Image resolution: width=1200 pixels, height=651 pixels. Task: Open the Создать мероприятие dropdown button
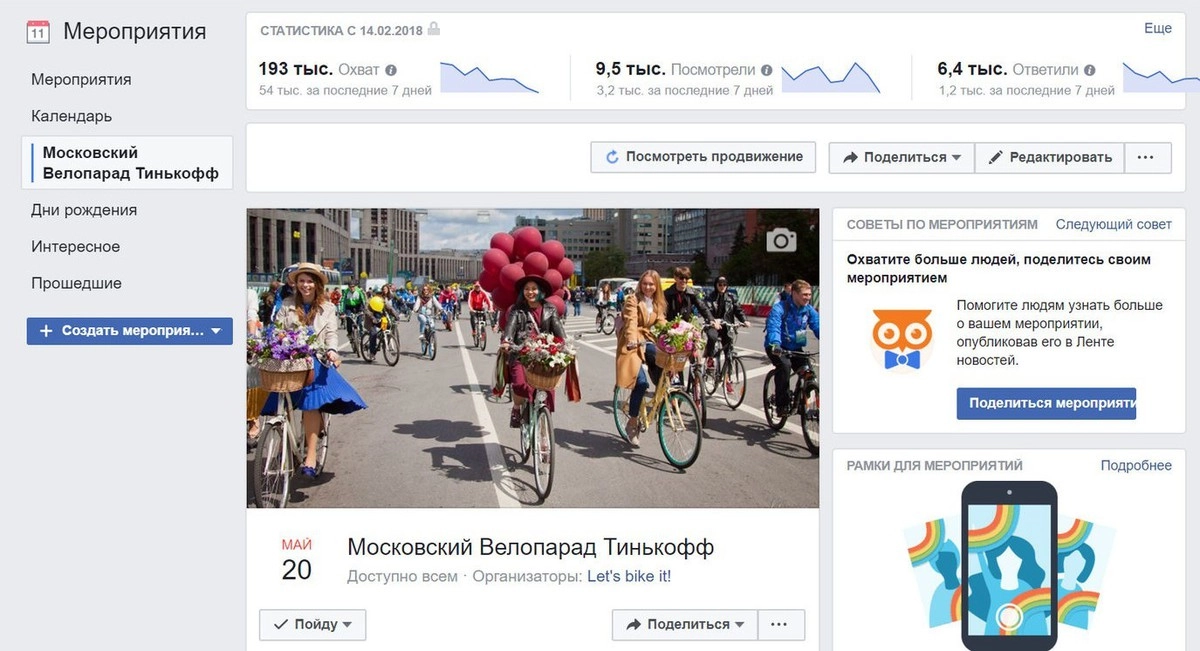tap(130, 331)
